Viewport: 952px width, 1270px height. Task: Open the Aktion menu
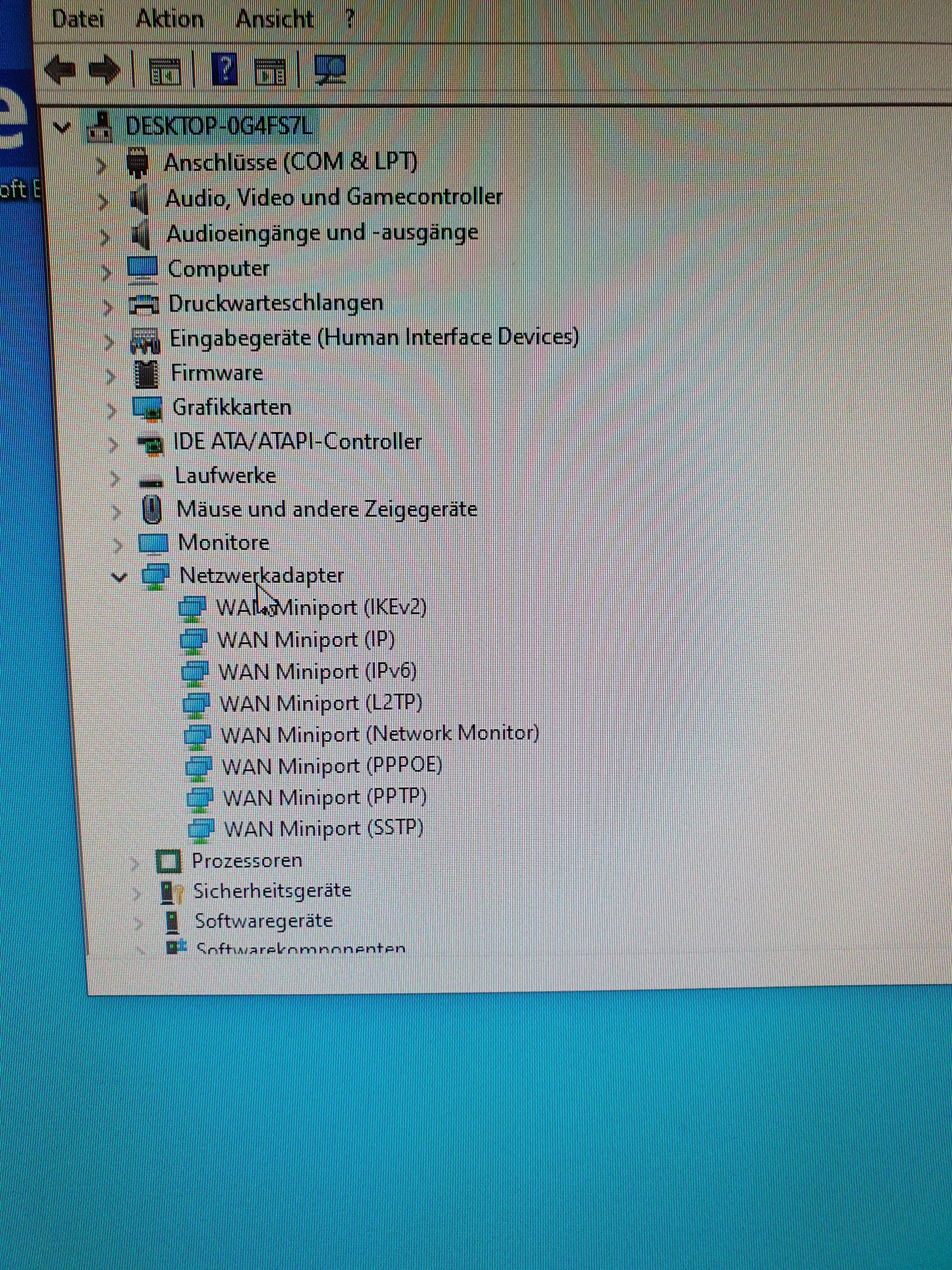click(x=169, y=20)
